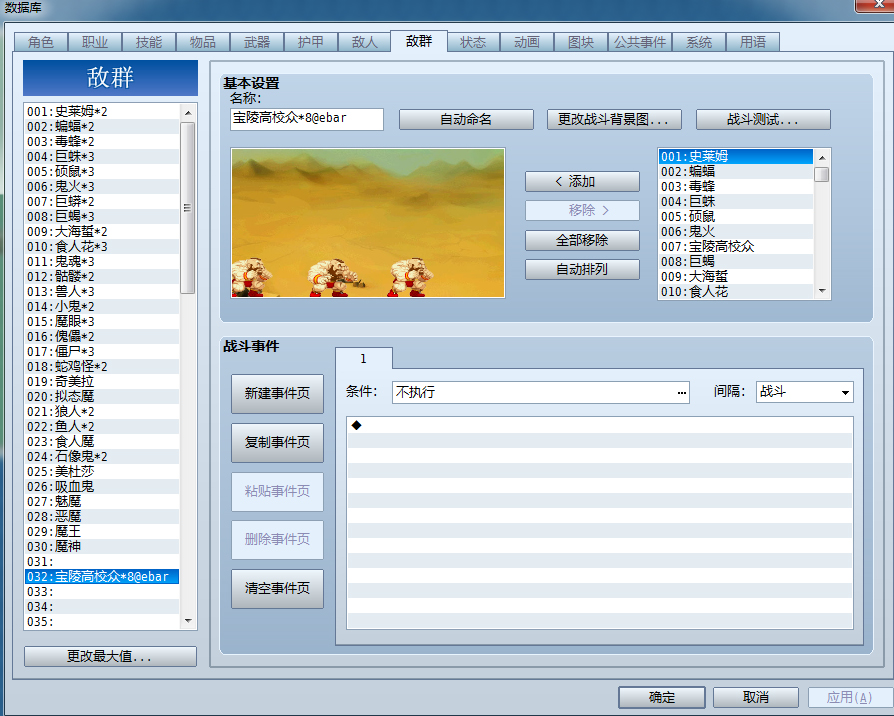The height and width of the screenshot is (716, 894).
Task: Switch to the 武器 tab
Action: click(x=257, y=42)
